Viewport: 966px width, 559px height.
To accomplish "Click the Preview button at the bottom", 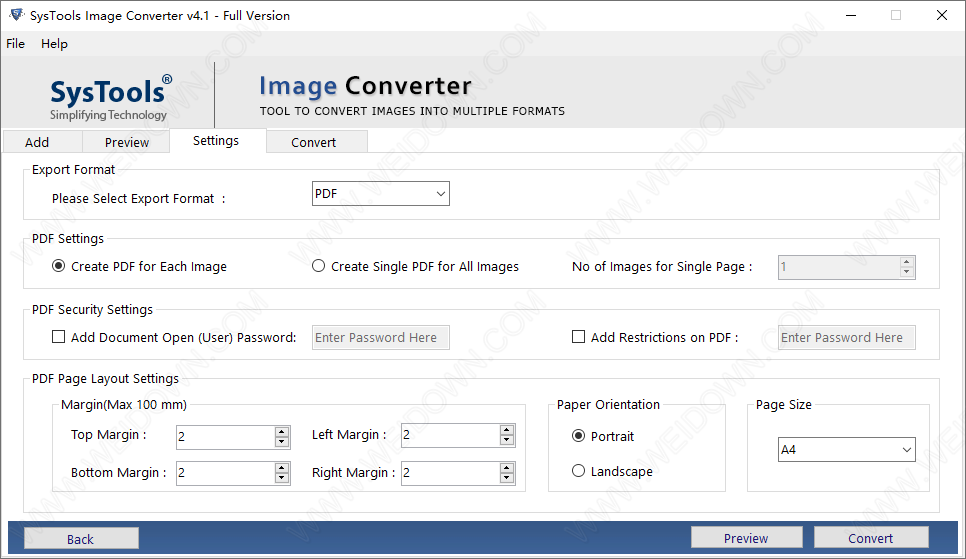I will pos(746,538).
